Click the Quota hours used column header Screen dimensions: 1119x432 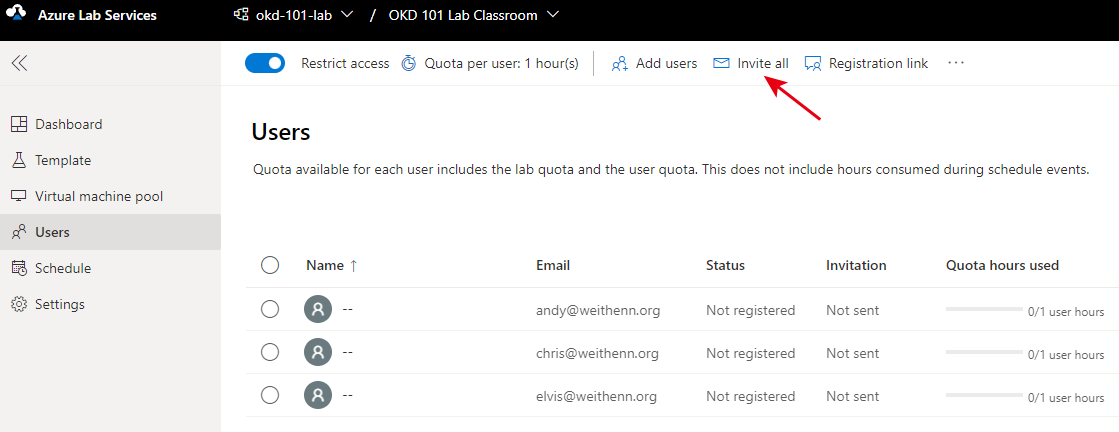(1002, 266)
